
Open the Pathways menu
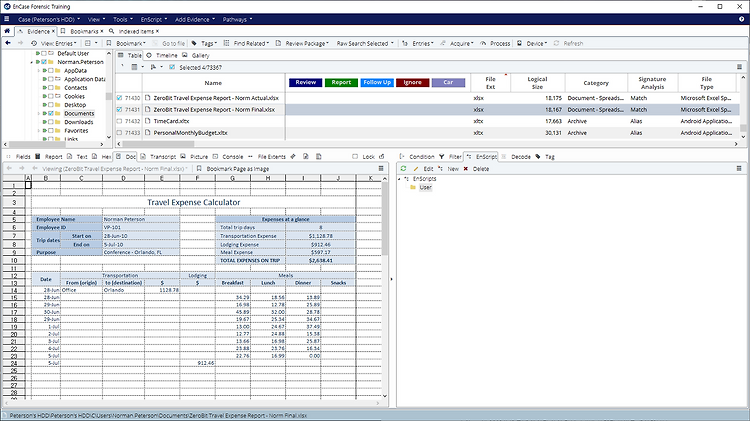[237, 19]
